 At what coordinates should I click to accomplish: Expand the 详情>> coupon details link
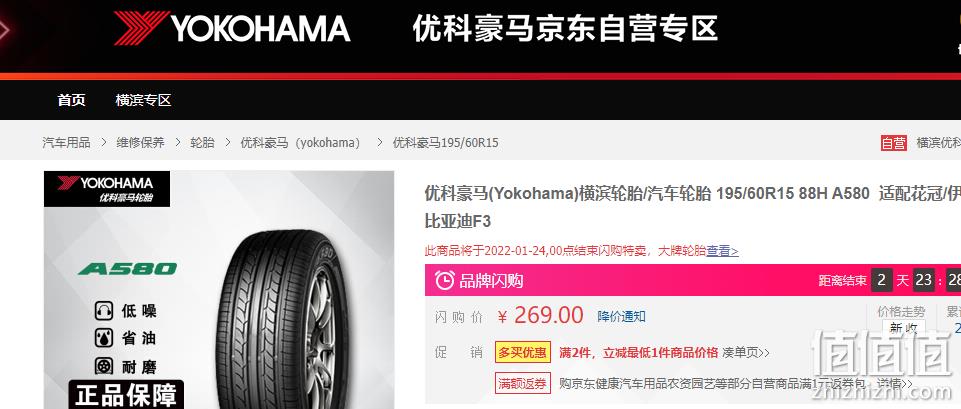(x=894, y=384)
